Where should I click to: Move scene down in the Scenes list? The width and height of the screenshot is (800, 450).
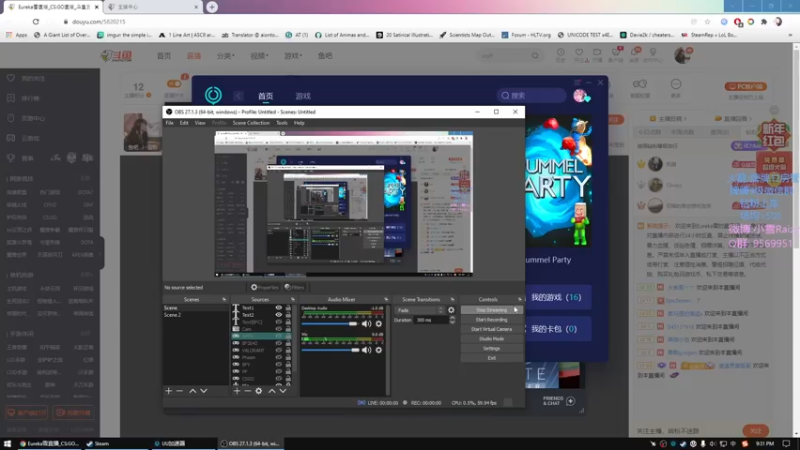pos(204,391)
